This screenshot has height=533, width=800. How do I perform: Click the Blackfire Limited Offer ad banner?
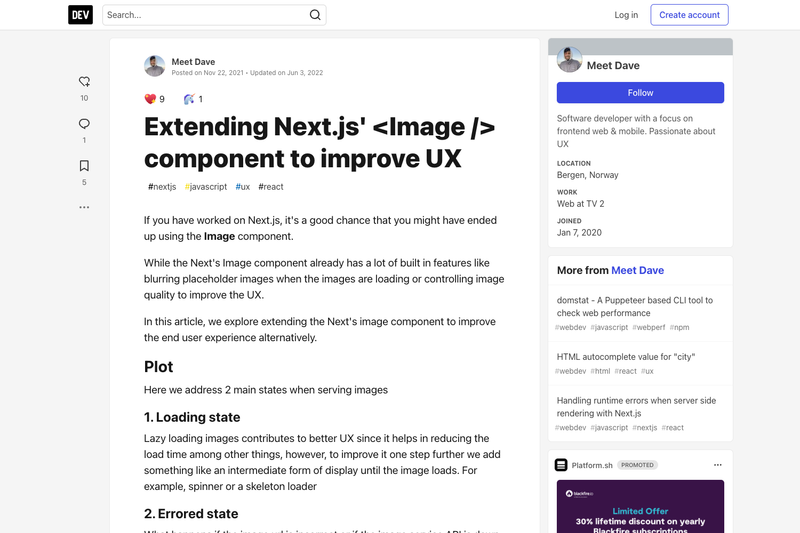point(640,506)
